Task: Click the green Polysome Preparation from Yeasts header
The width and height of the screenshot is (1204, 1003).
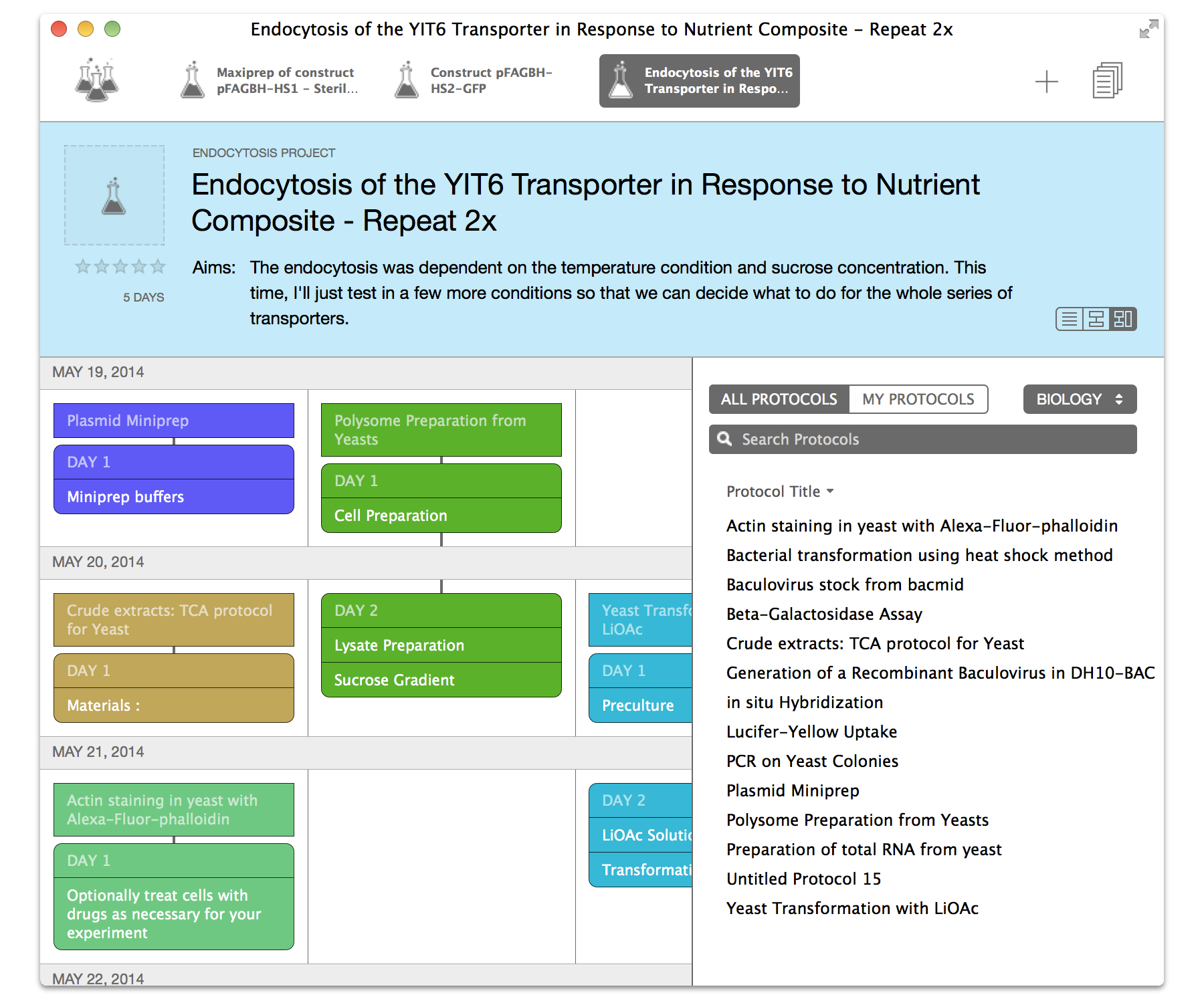Action: [441, 430]
